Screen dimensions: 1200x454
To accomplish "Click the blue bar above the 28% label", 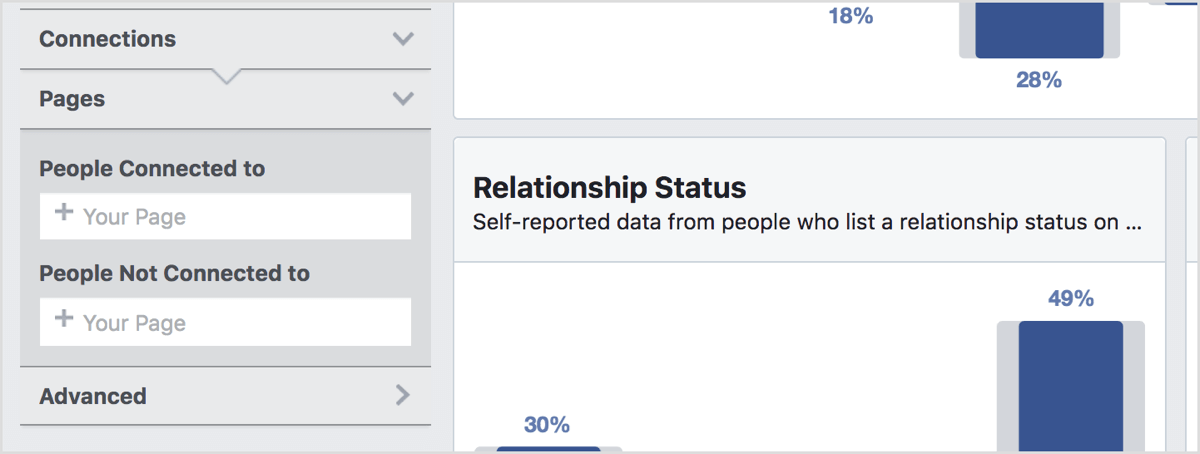I will click(1039, 28).
